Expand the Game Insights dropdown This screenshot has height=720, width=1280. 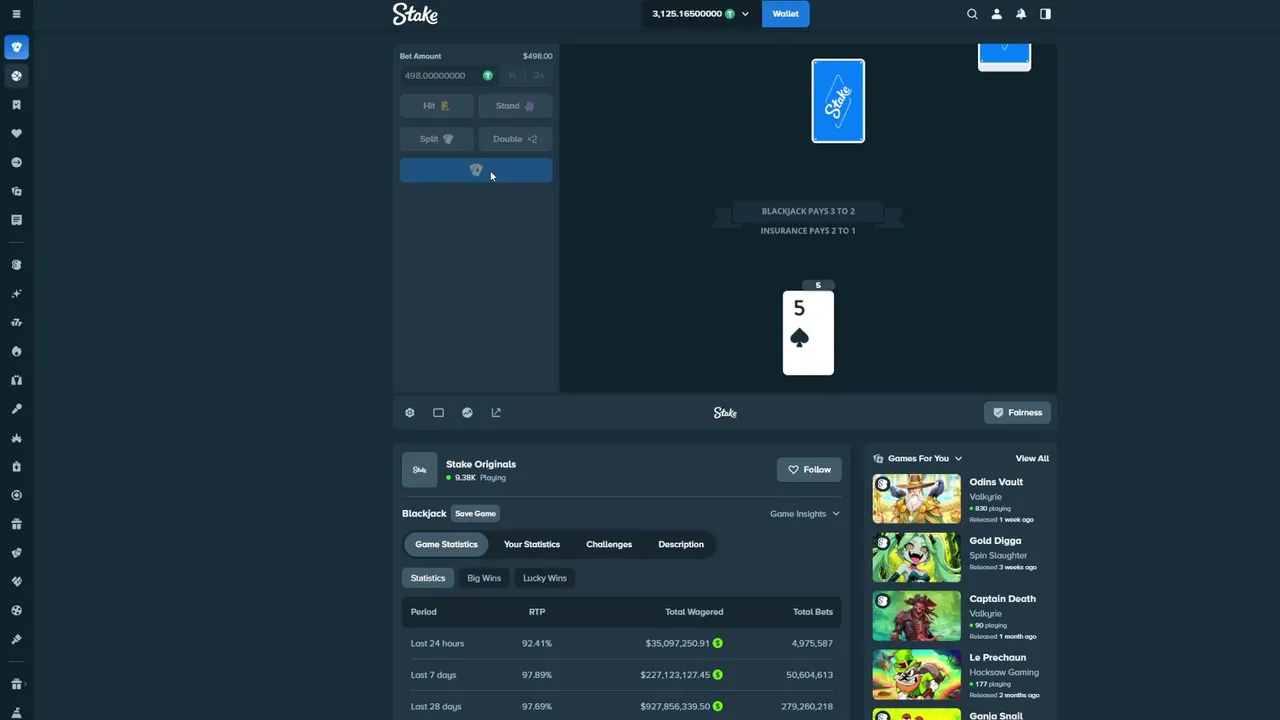(805, 514)
